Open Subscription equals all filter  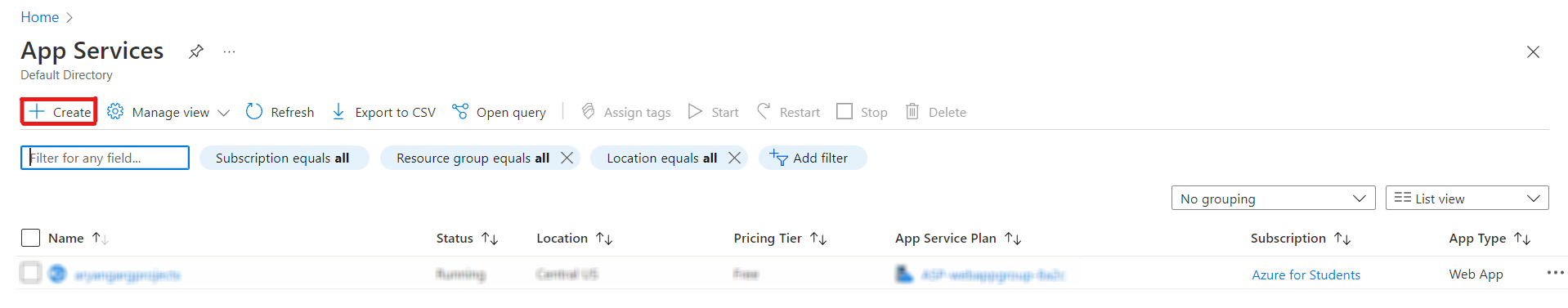pos(284,158)
